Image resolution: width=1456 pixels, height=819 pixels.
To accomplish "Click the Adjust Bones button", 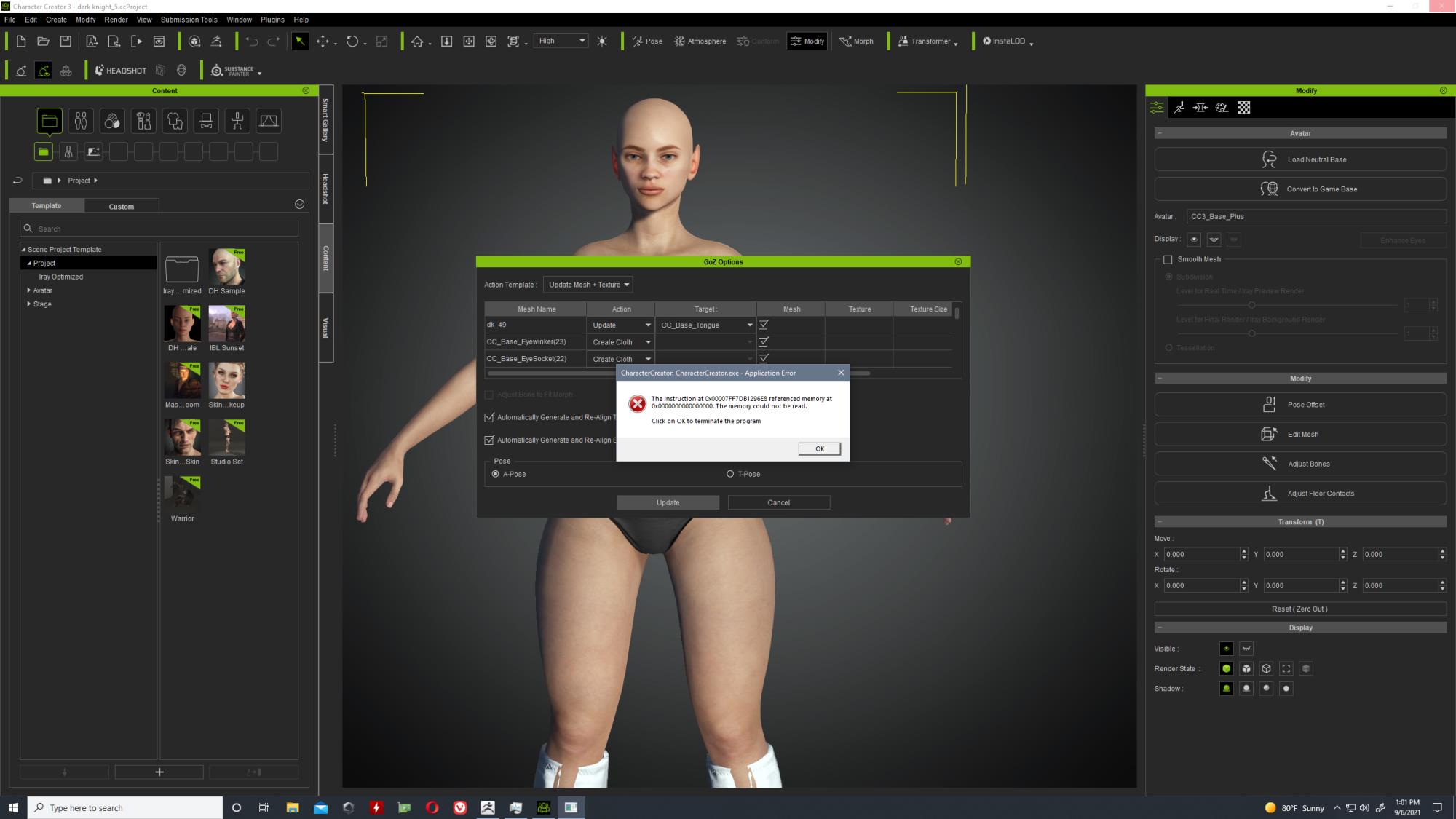I will pos(1300,464).
